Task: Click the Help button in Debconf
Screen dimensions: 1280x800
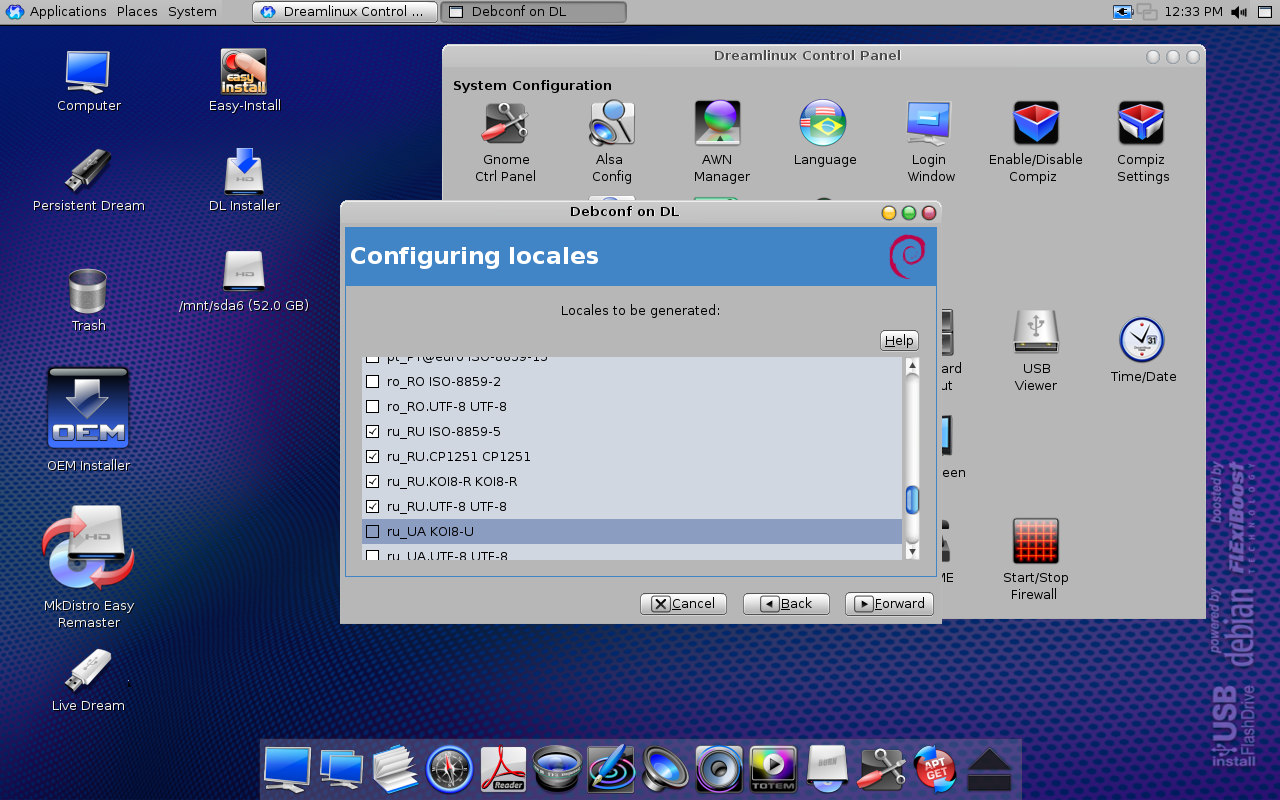Action: pos(899,341)
